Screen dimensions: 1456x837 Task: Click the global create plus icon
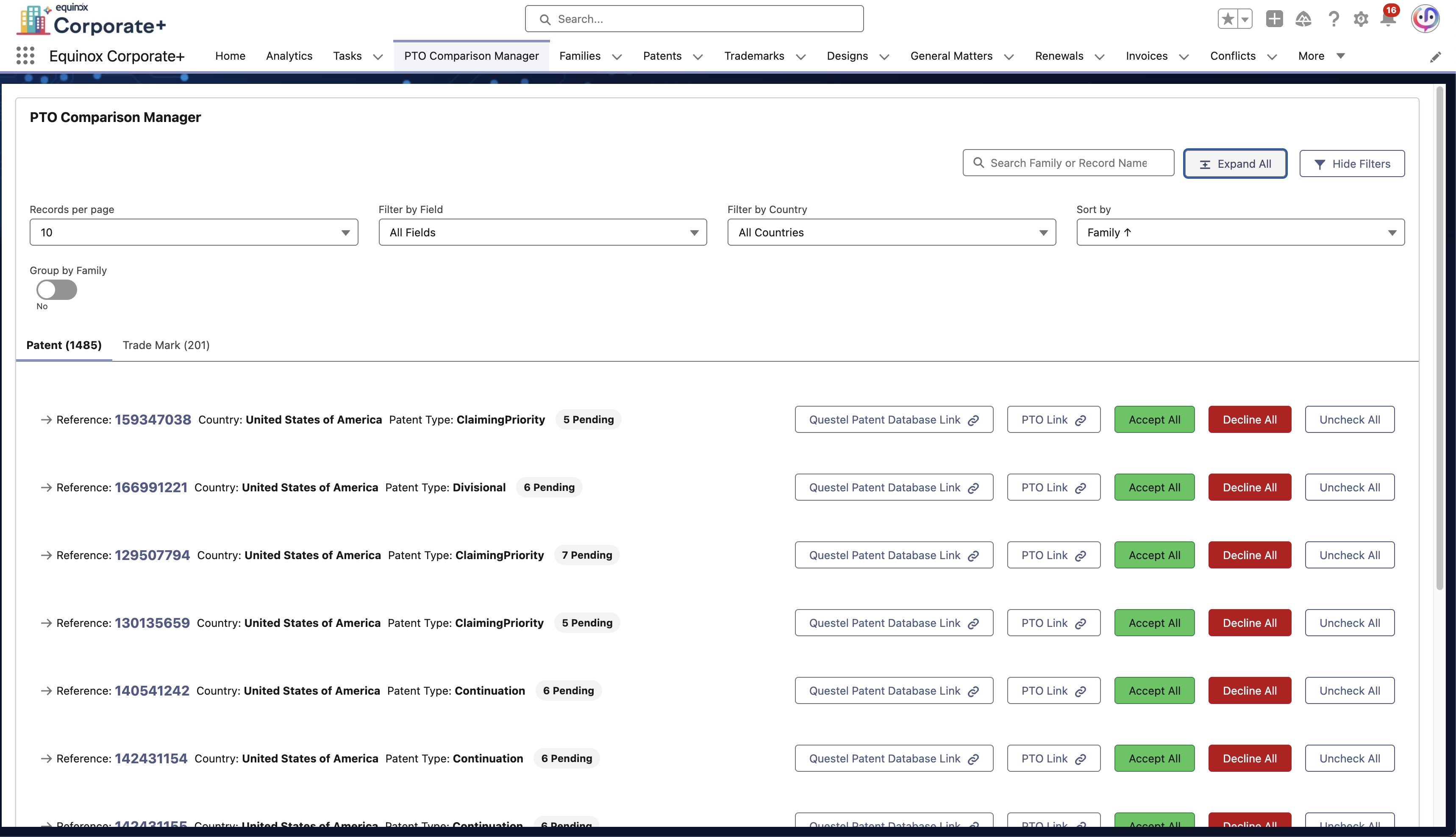[x=1274, y=19]
